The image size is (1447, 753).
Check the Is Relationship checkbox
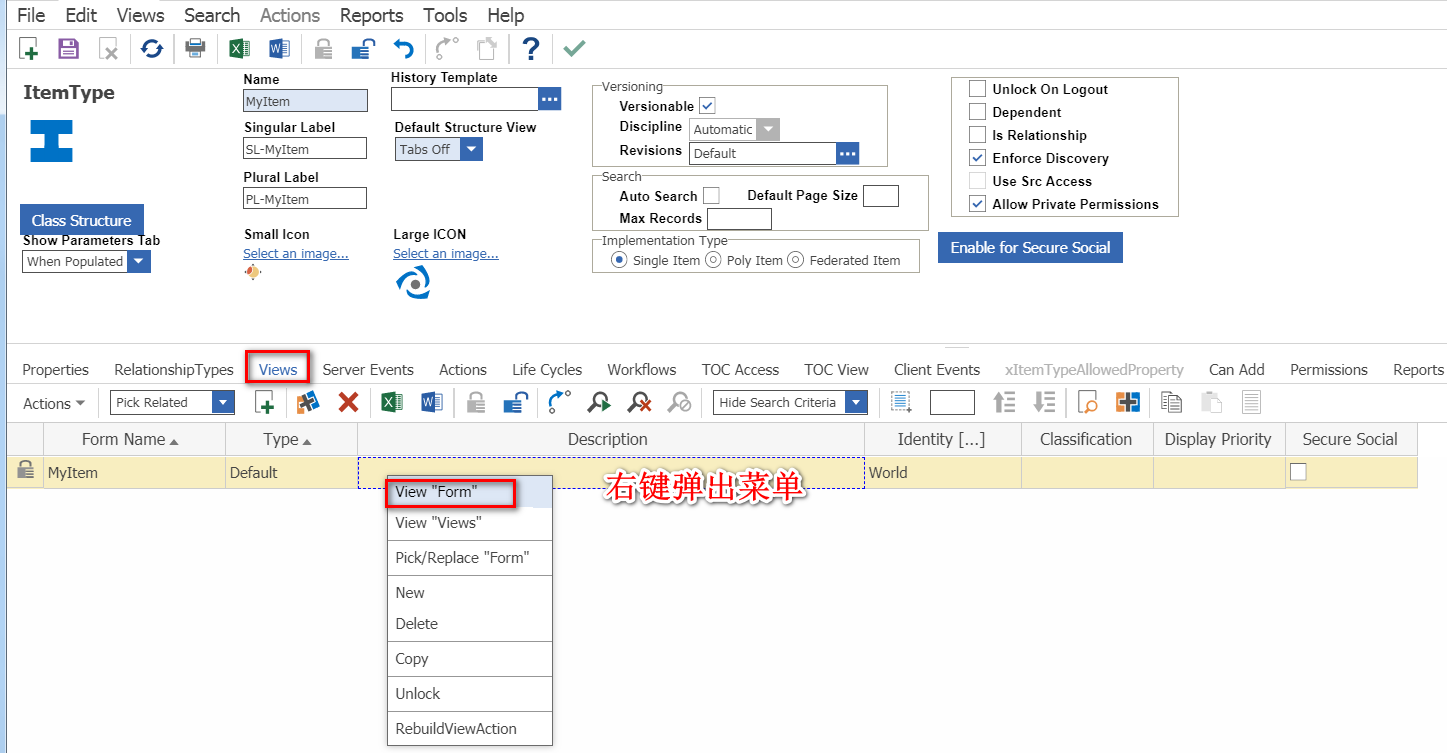[x=977, y=135]
